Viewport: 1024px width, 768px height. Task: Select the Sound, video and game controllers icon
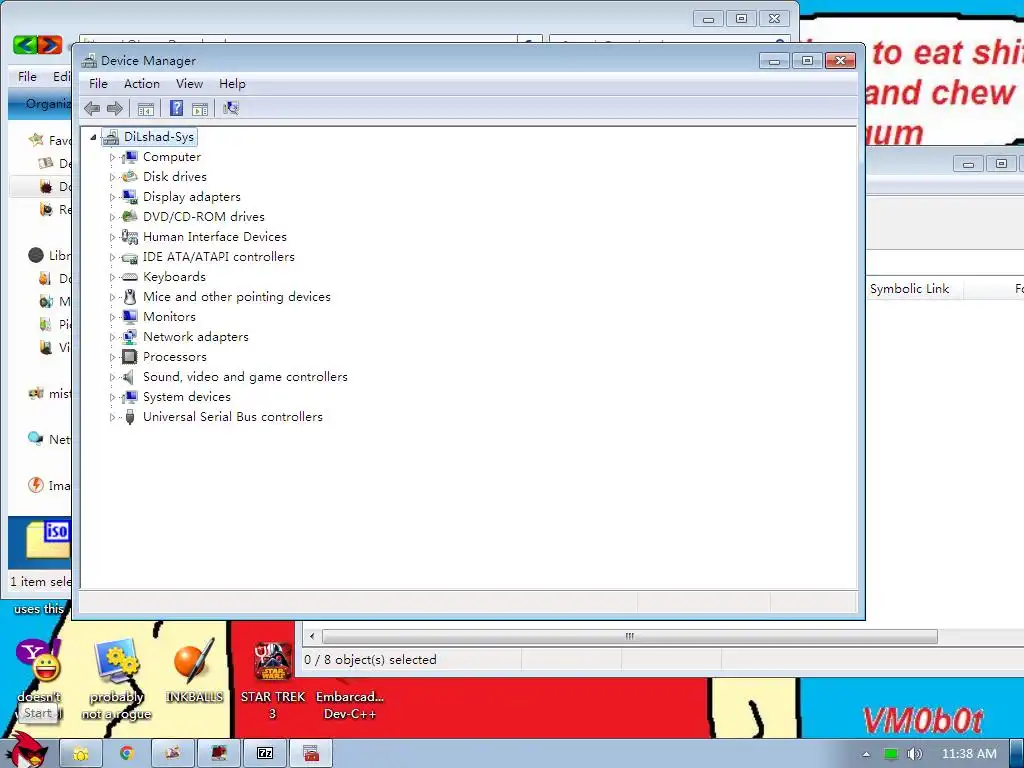pyautogui.click(x=130, y=377)
